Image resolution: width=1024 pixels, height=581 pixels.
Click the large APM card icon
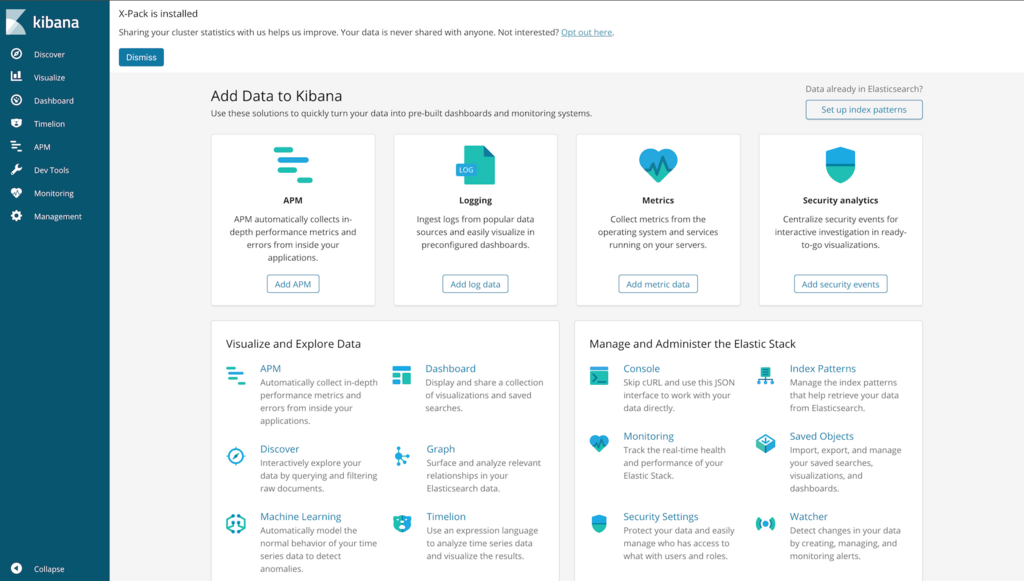click(293, 165)
